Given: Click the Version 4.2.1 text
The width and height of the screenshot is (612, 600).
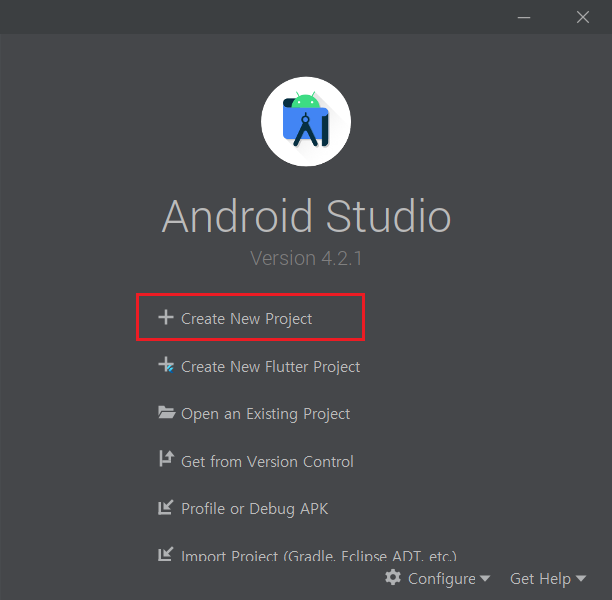Looking at the screenshot, I should (306, 258).
